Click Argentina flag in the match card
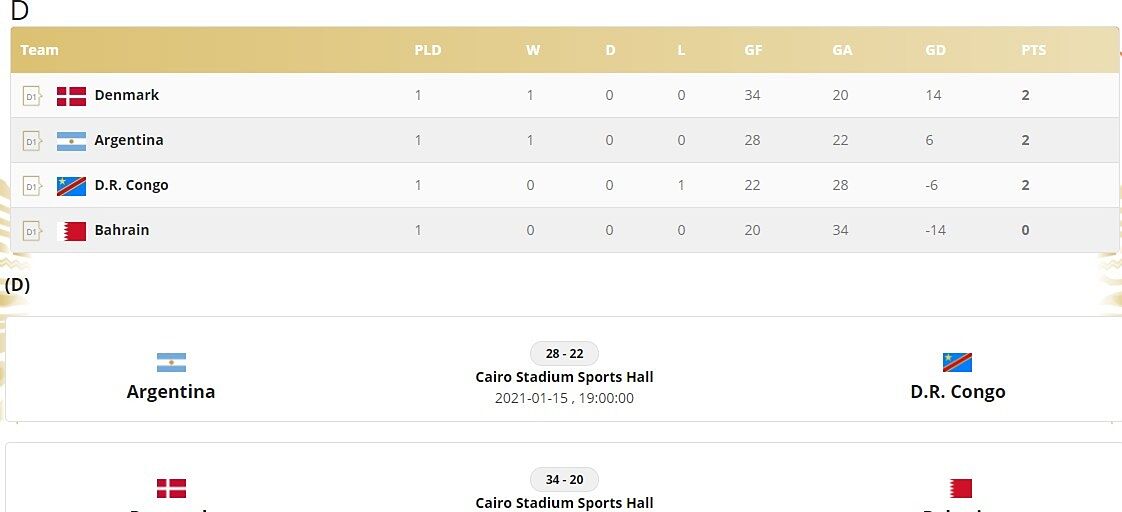This screenshot has height=512, width=1122. [171, 363]
